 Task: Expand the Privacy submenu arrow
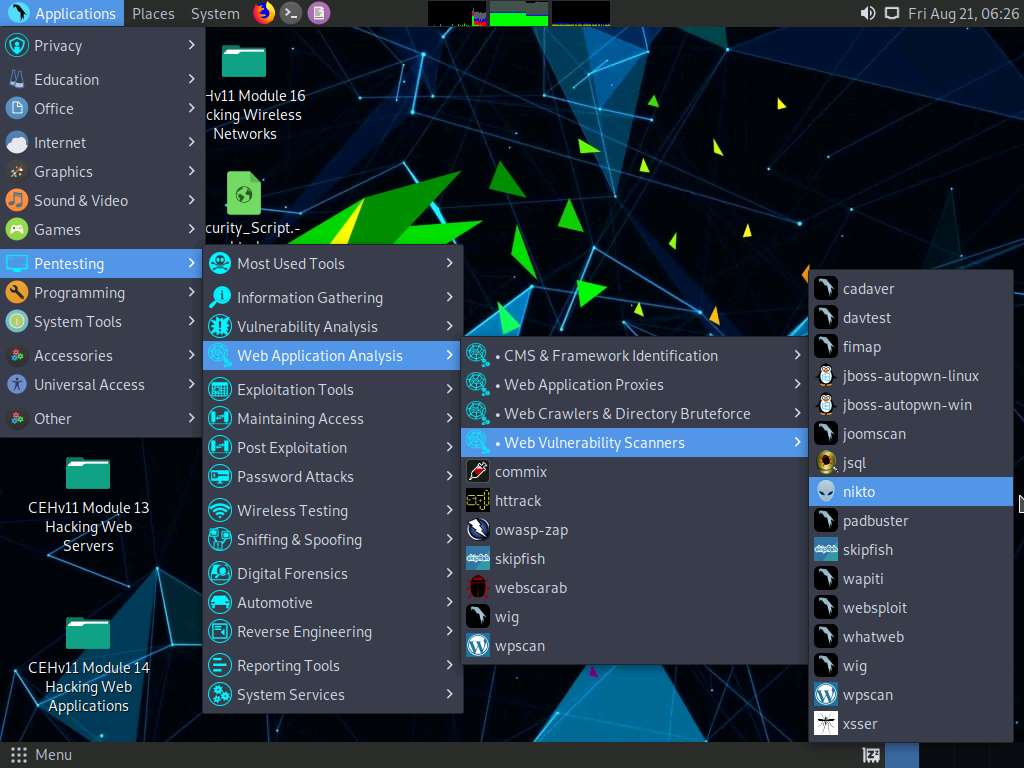(191, 45)
